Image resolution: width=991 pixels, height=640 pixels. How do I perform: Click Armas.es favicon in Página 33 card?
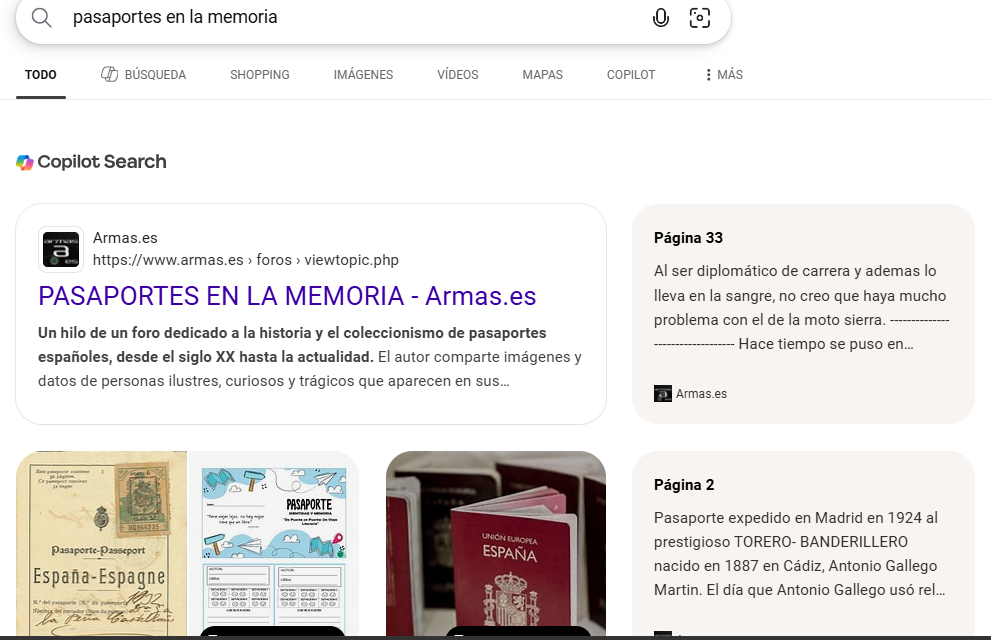point(662,394)
